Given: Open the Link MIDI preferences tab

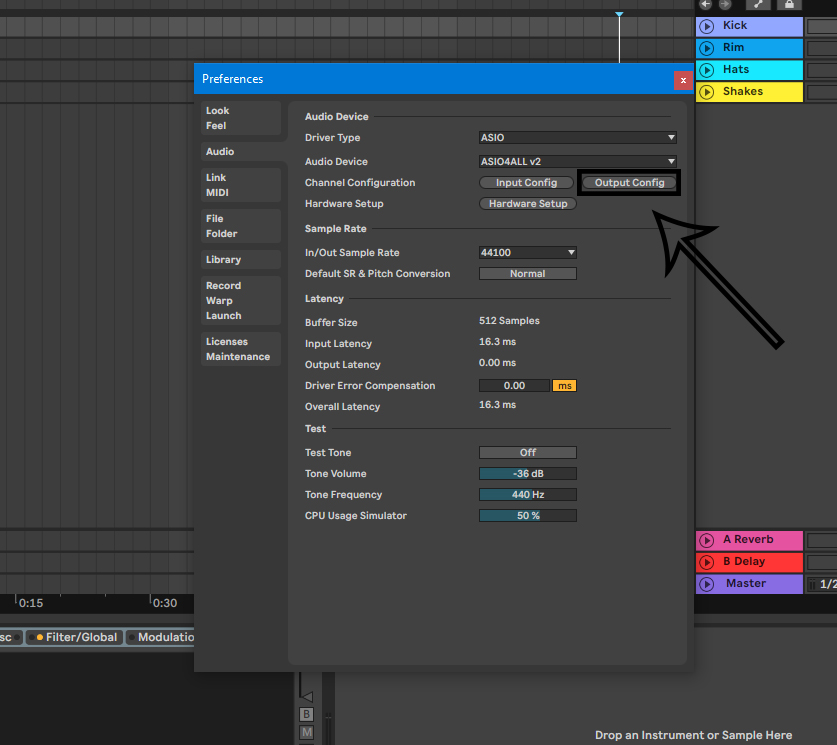Looking at the screenshot, I should click(x=241, y=185).
